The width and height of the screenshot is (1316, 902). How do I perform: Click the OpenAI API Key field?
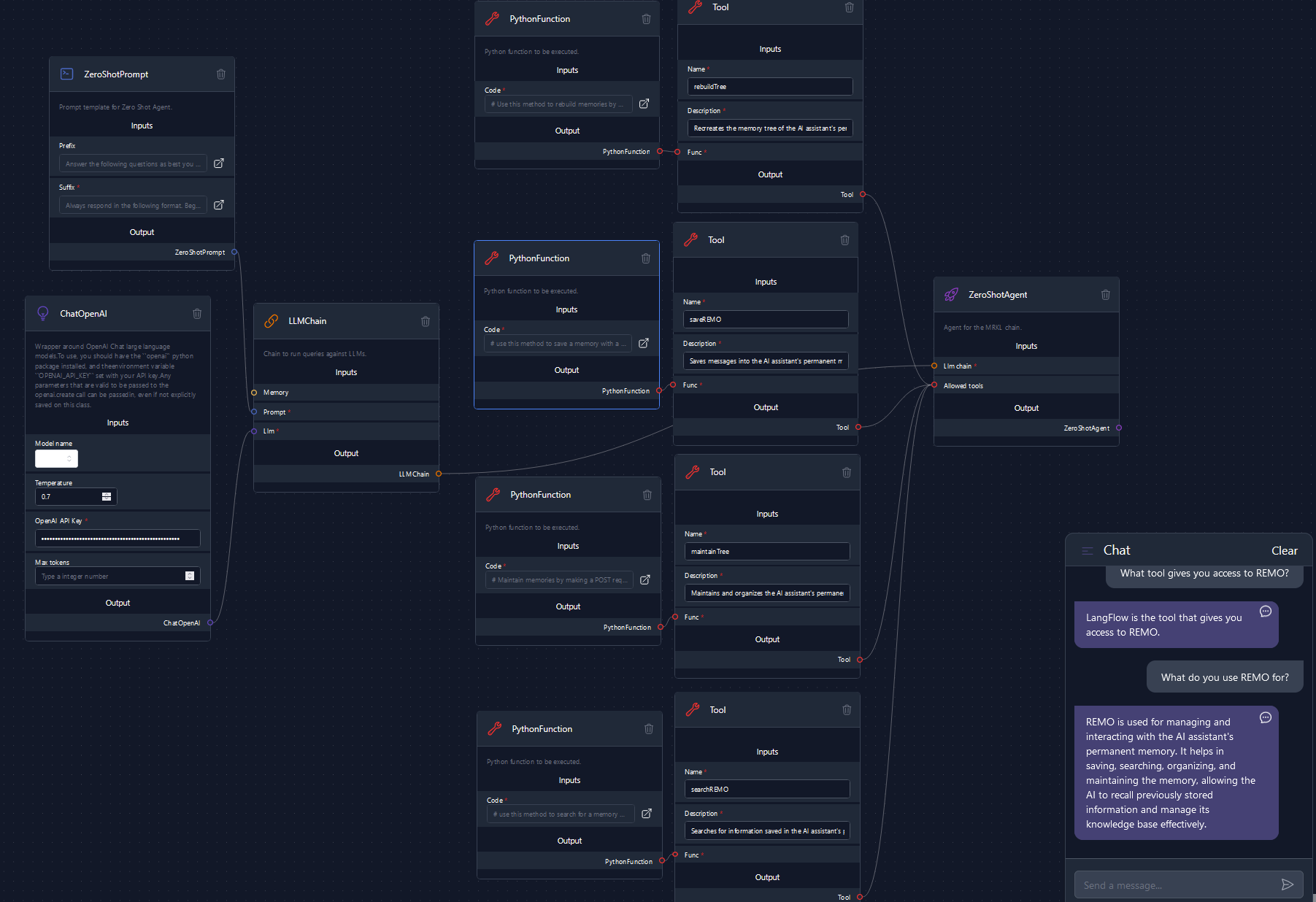(118, 539)
